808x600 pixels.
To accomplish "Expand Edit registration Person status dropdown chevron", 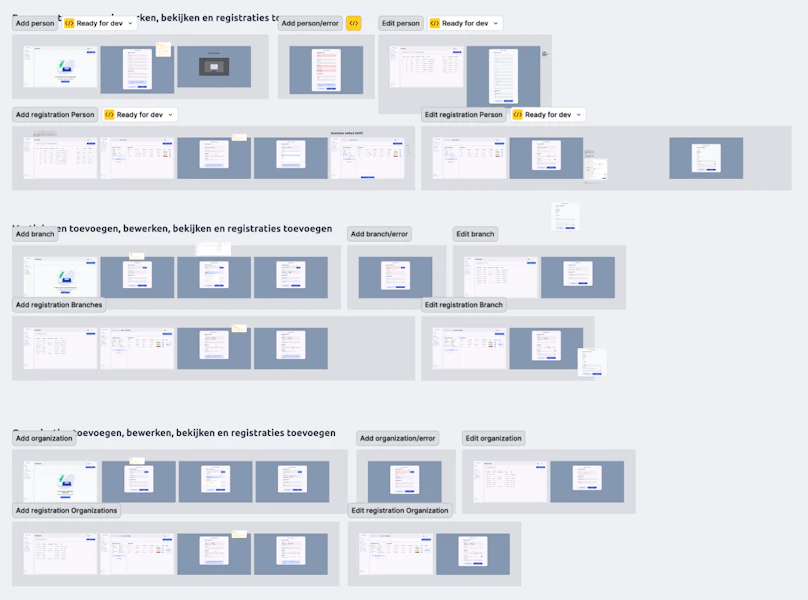I will (579, 114).
